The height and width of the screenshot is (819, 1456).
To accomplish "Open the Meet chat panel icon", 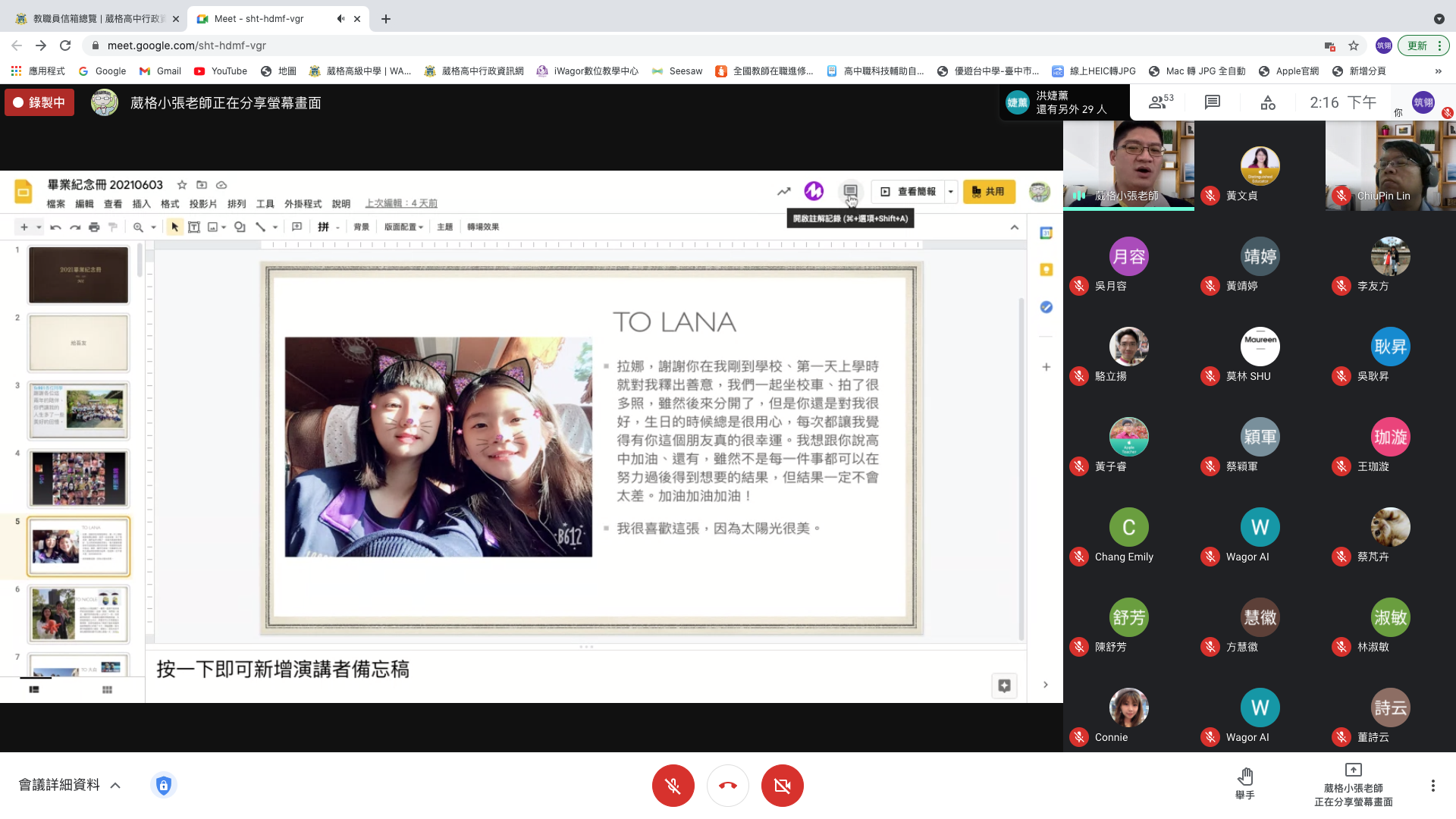I will (1212, 102).
